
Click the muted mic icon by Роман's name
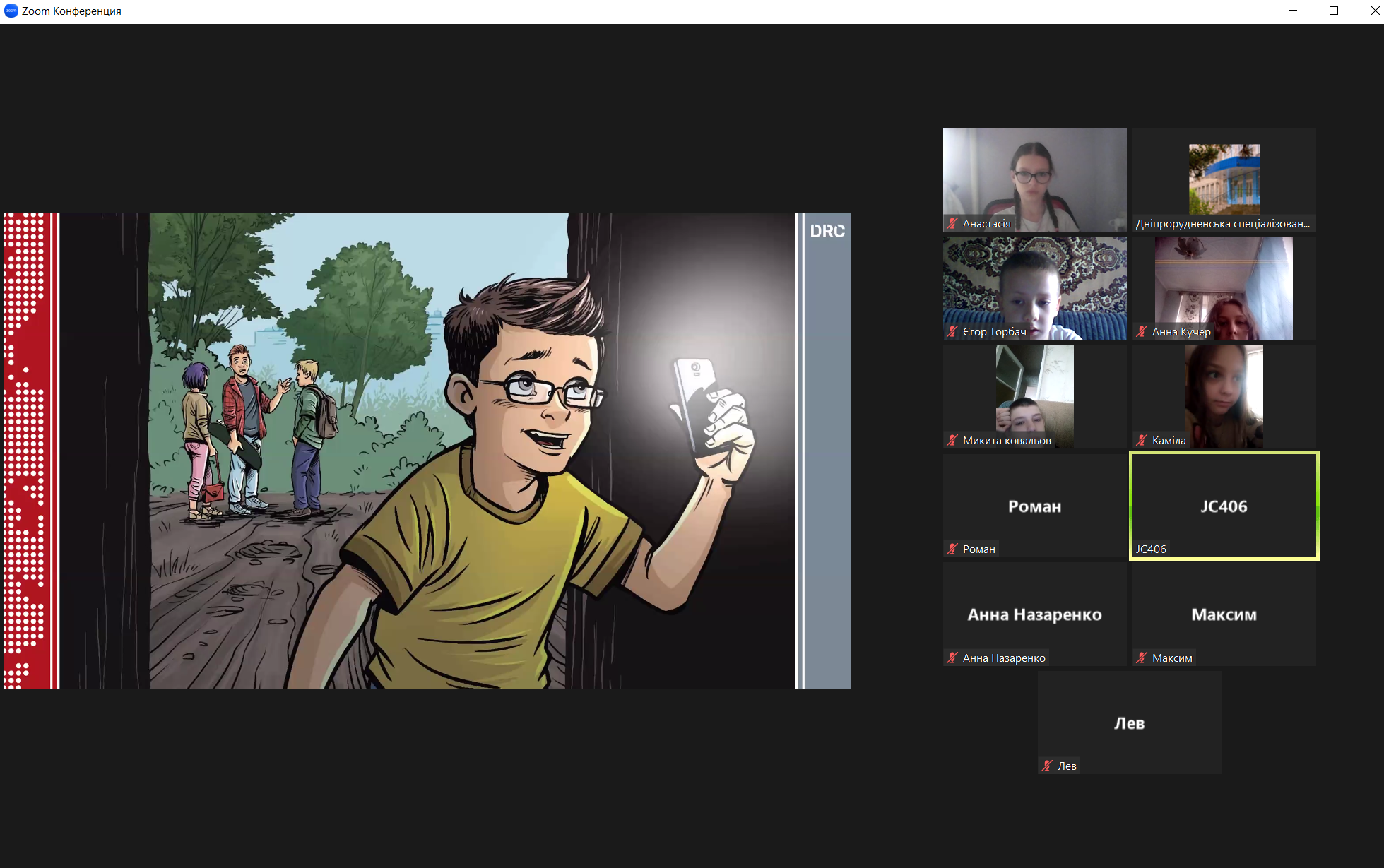click(952, 549)
